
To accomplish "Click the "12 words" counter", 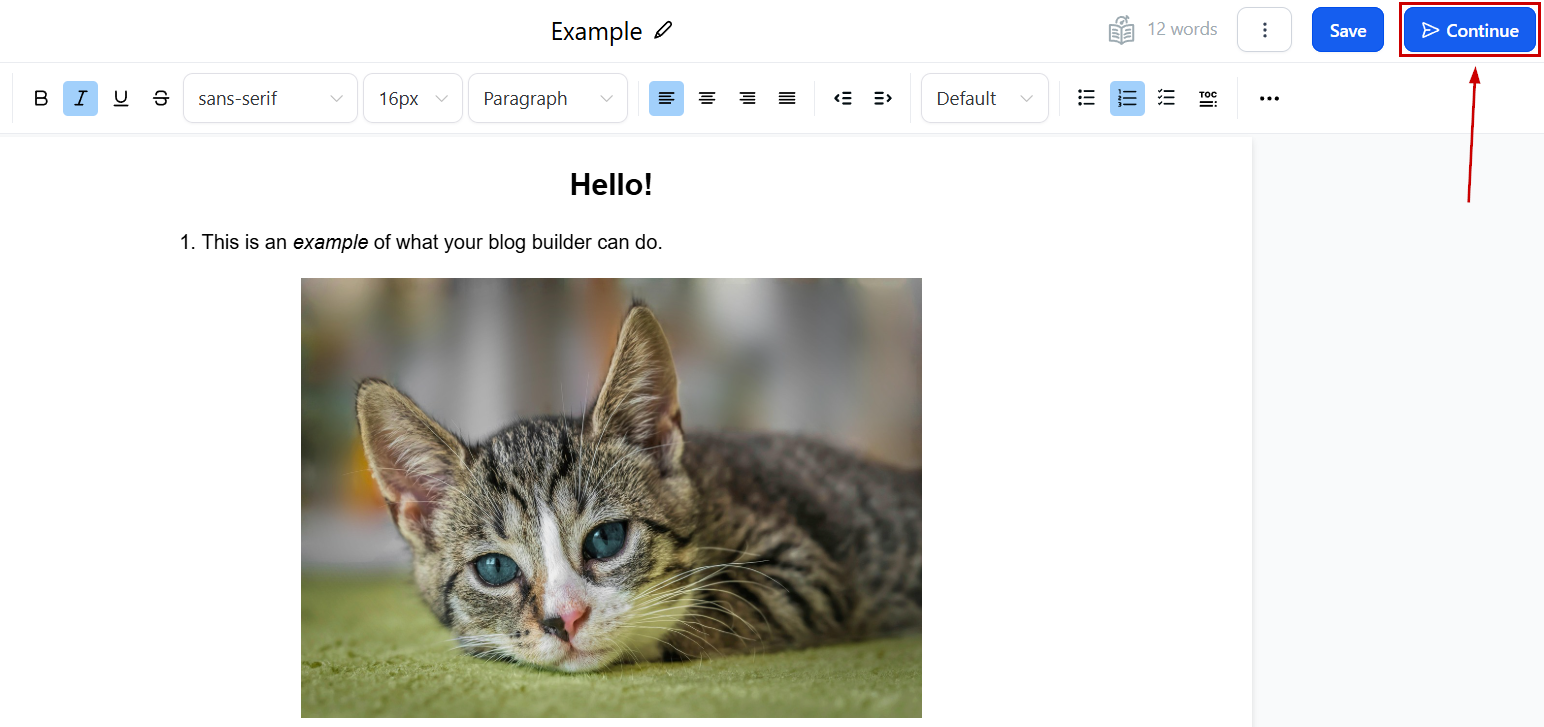I will click(1182, 29).
